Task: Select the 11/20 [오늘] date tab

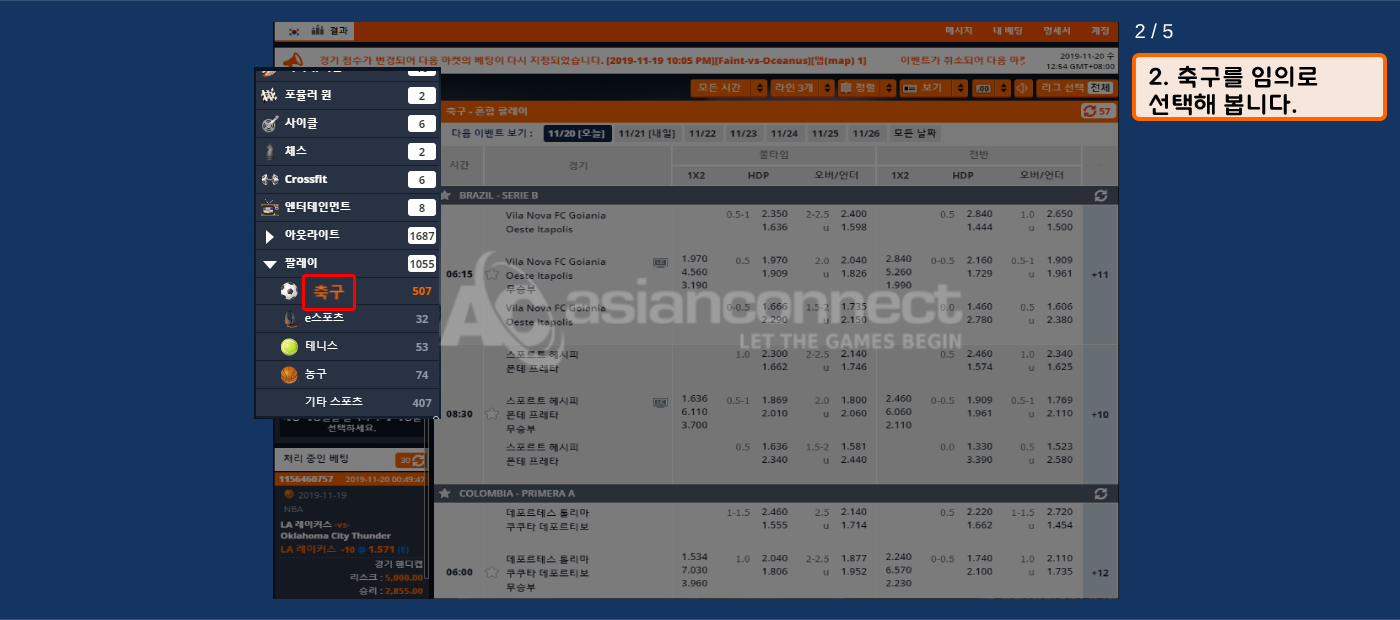Action: [577, 133]
